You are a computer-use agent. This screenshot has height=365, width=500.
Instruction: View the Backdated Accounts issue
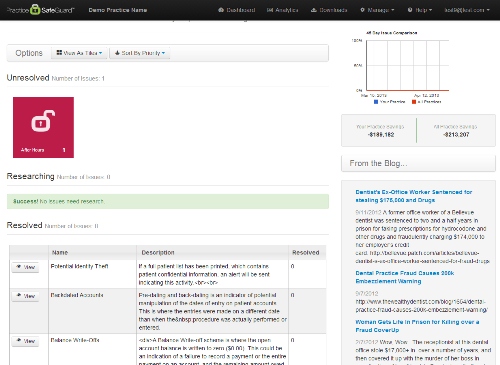pyautogui.click(x=25, y=296)
